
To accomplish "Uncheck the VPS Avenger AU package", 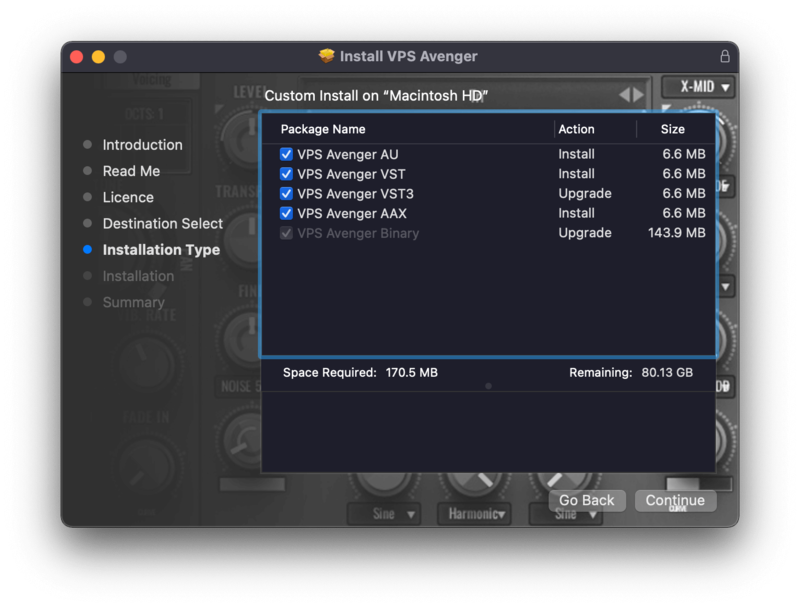I will [287, 154].
